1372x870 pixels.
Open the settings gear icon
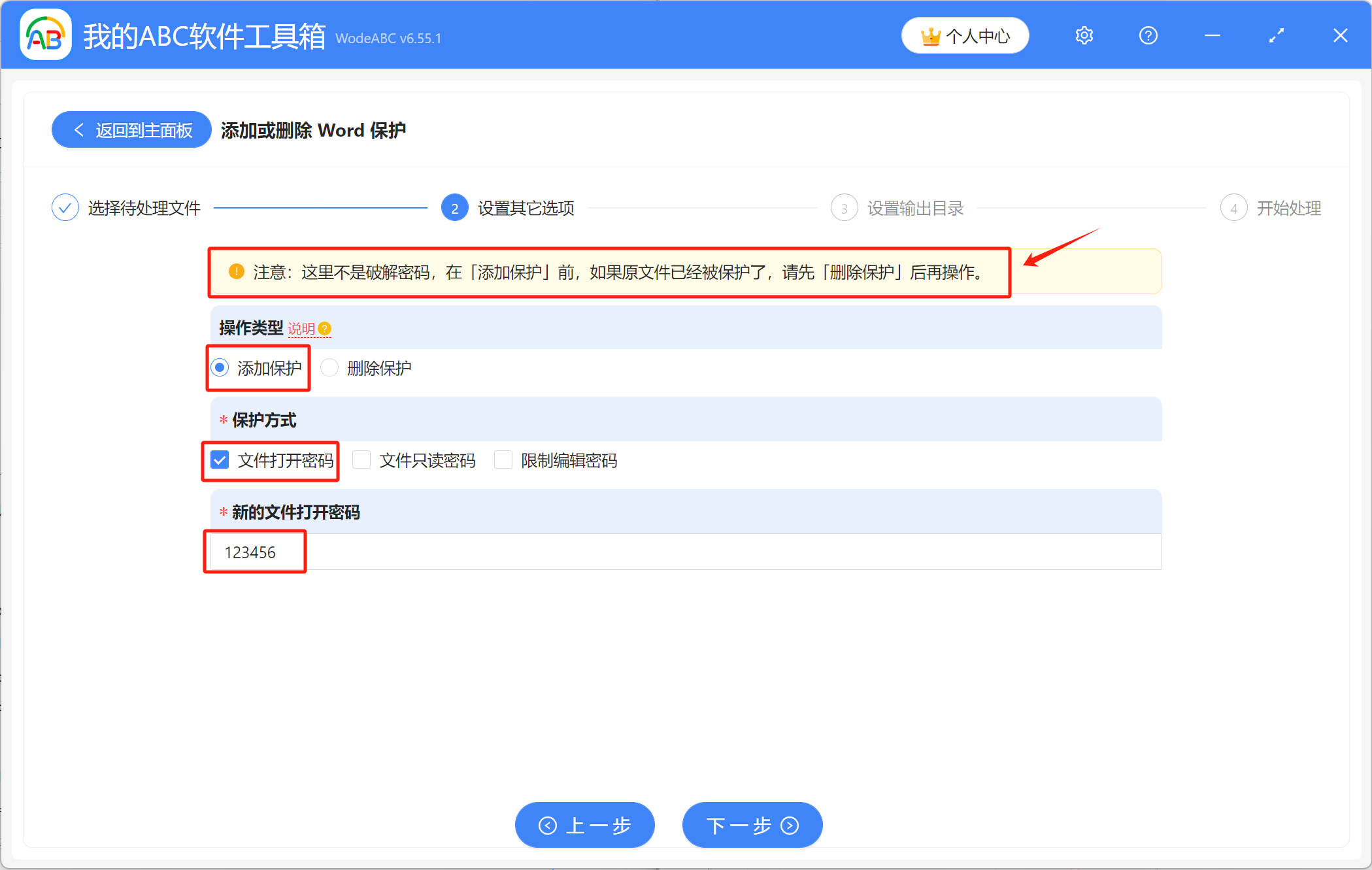tap(1084, 36)
